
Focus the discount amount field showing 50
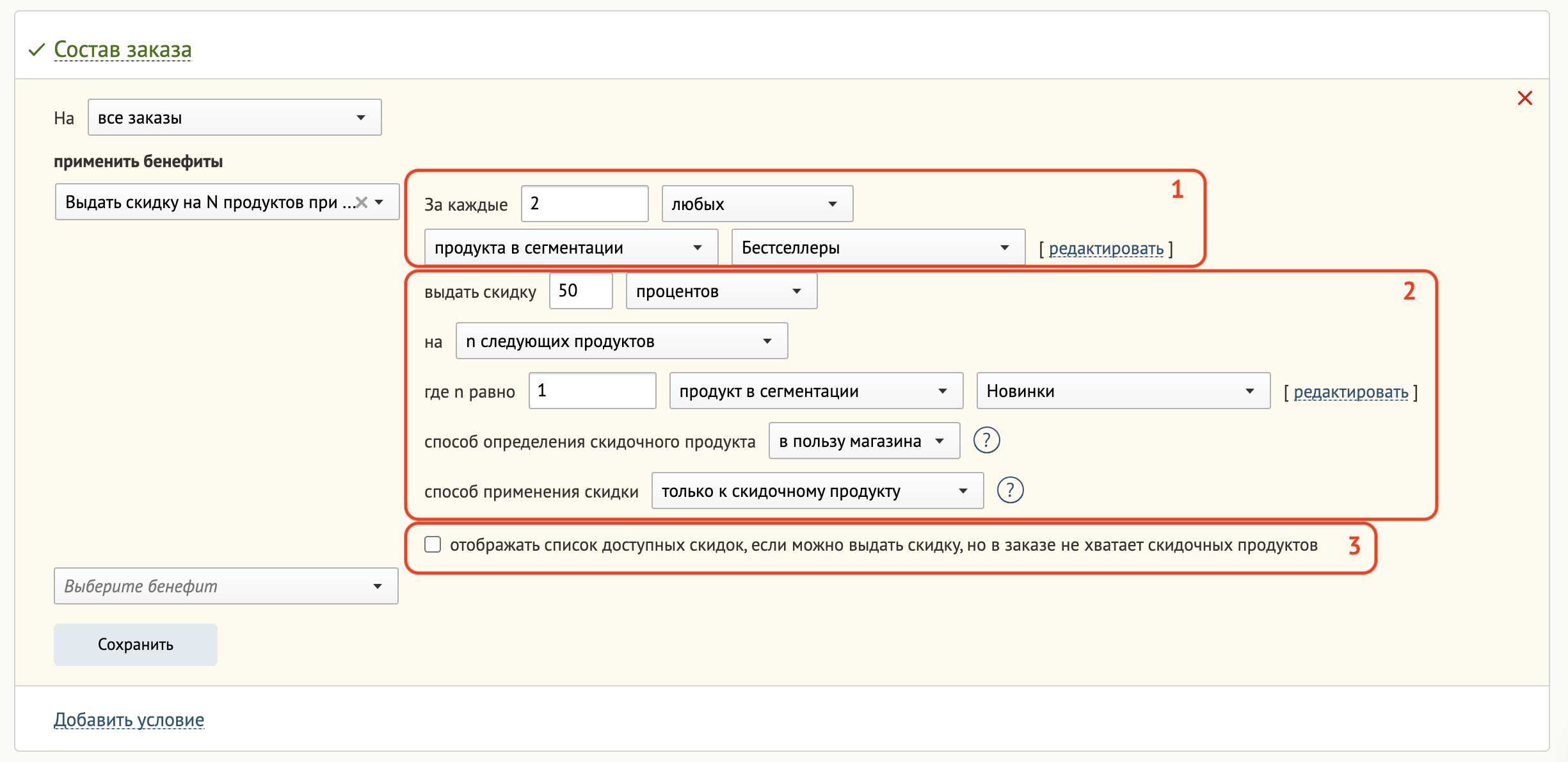pyautogui.click(x=581, y=291)
